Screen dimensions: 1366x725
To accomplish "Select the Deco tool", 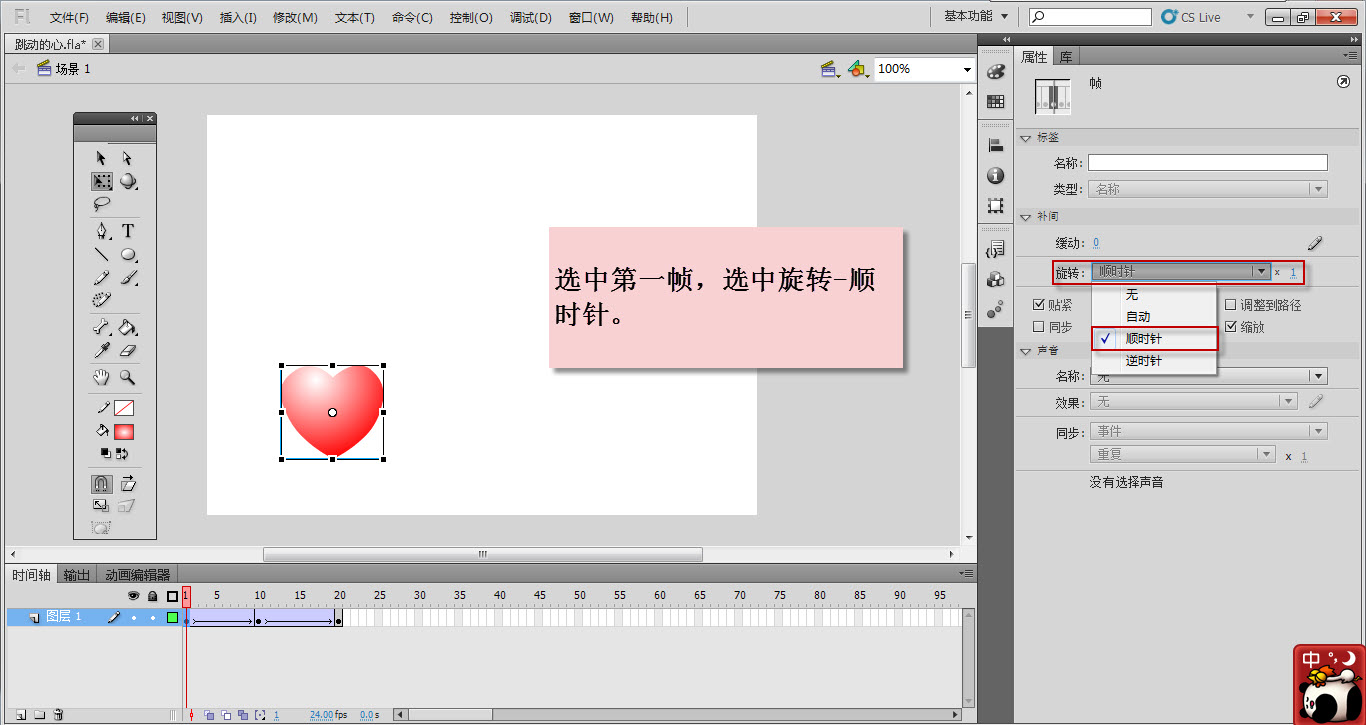I will pyautogui.click(x=101, y=299).
